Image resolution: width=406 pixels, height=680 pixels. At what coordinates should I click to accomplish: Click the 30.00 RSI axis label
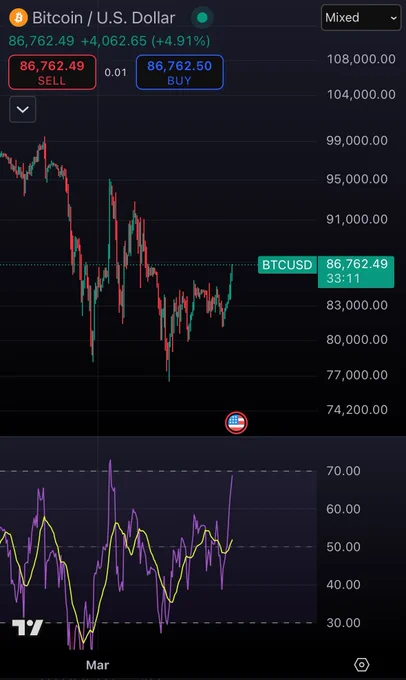343,623
